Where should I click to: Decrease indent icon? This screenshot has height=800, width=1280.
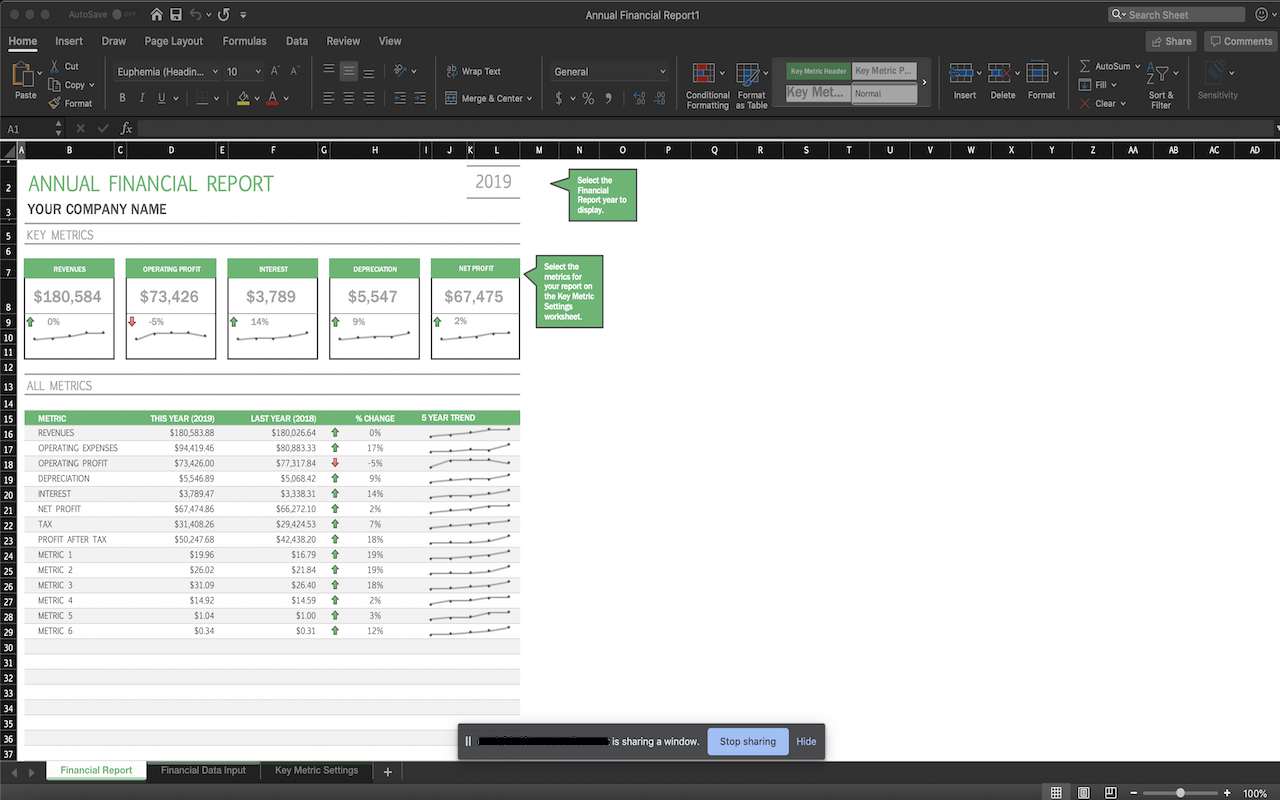tap(400, 98)
